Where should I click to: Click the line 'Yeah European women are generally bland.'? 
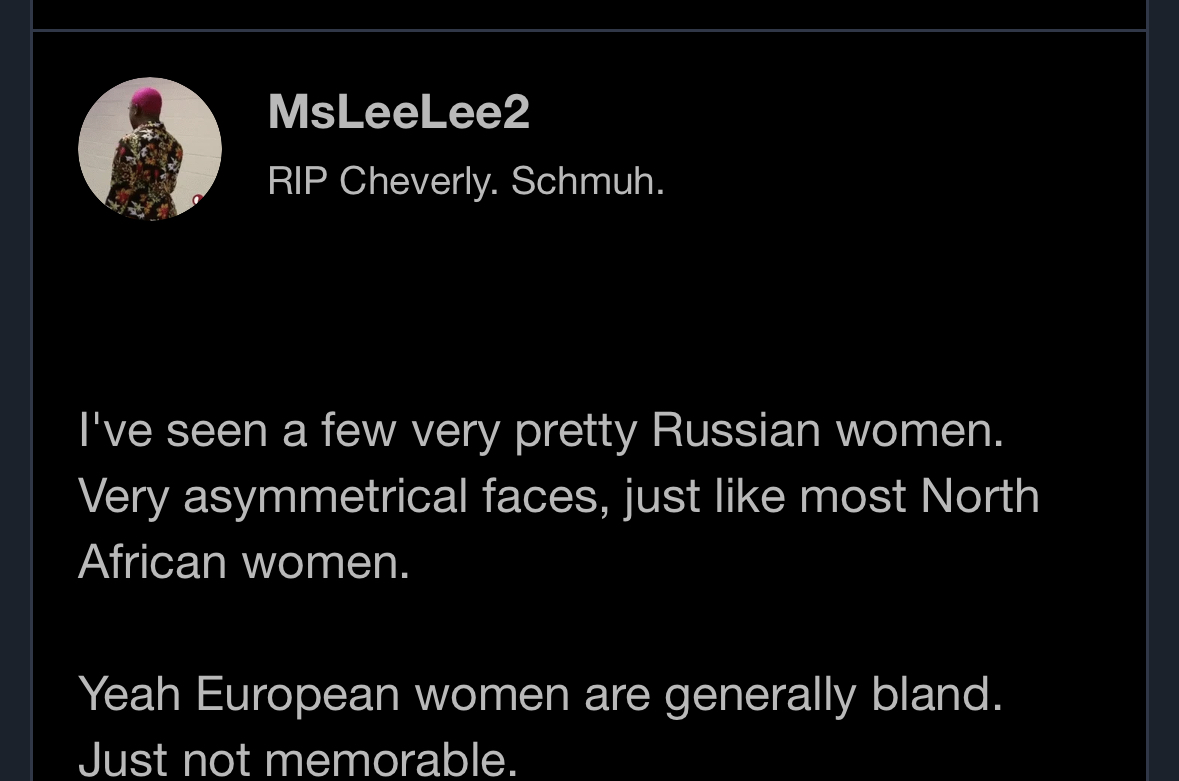541,694
